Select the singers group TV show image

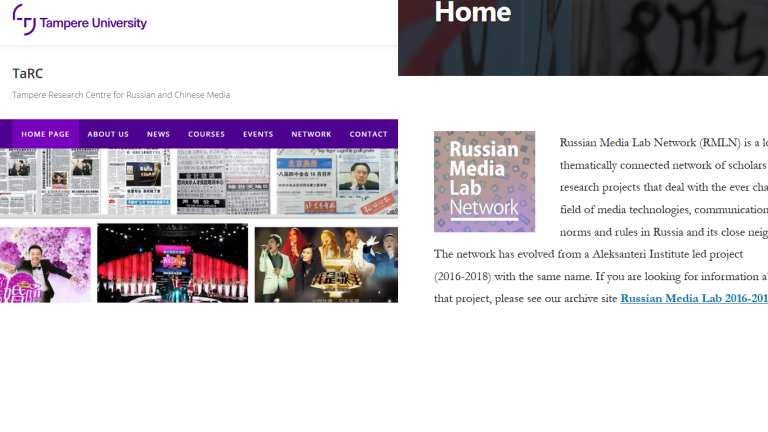coord(325,264)
